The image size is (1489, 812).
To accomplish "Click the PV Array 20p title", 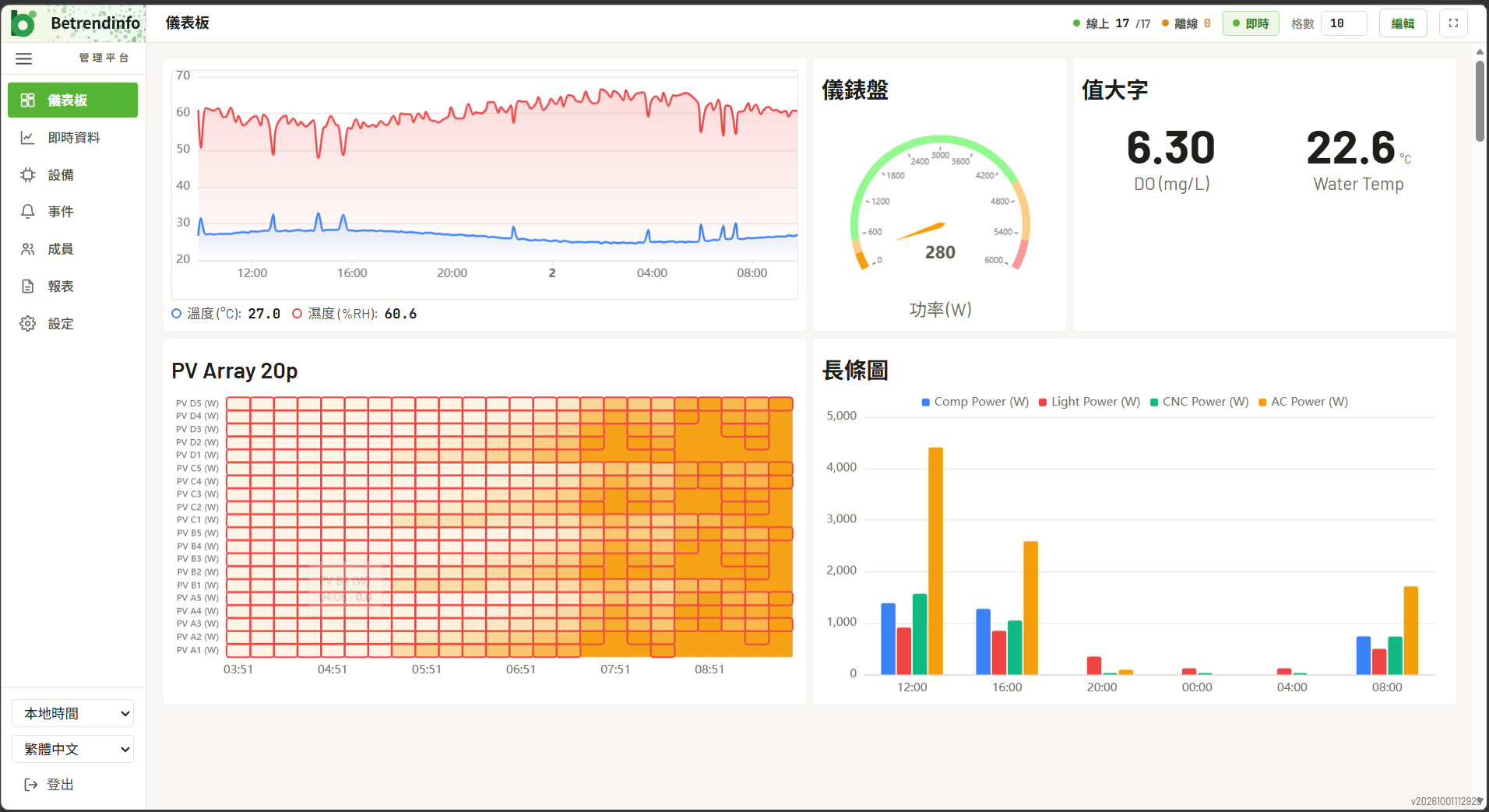I will tap(234, 371).
